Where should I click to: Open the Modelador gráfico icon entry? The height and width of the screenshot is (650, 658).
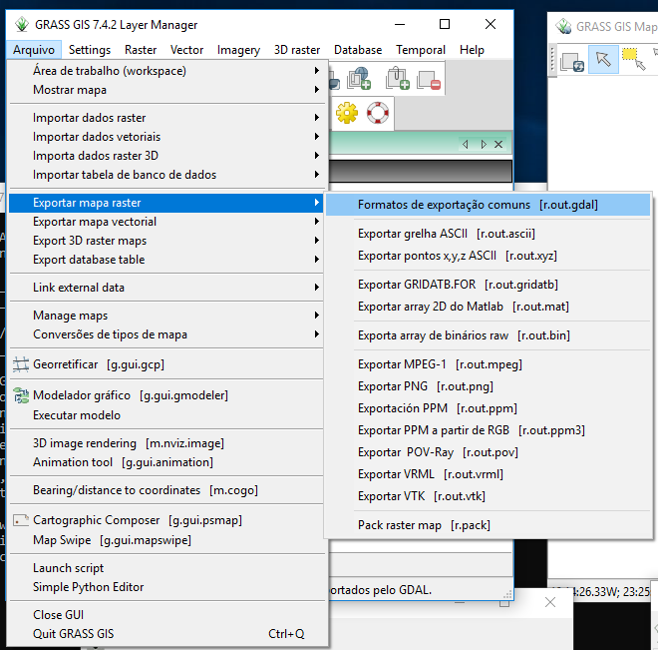(x=20, y=395)
